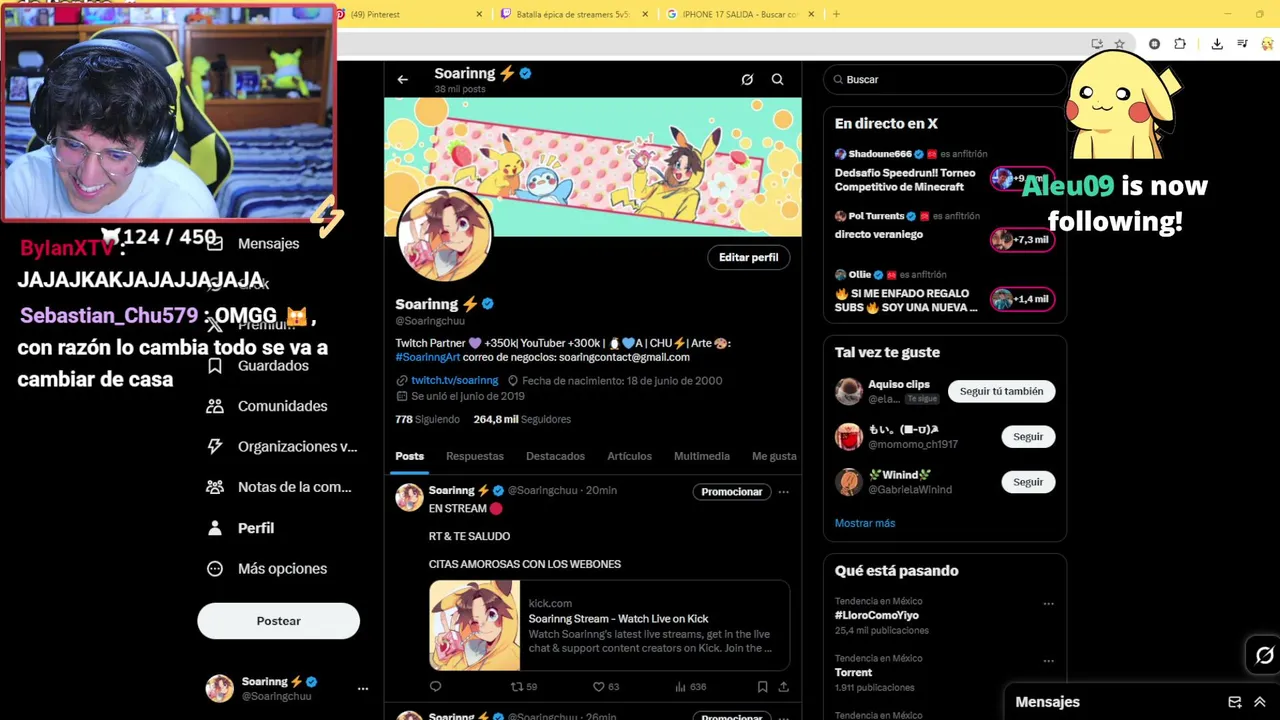The height and width of the screenshot is (720, 1280).
Task: Open the 264,8 mil Seguidores list
Action: click(522, 419)
